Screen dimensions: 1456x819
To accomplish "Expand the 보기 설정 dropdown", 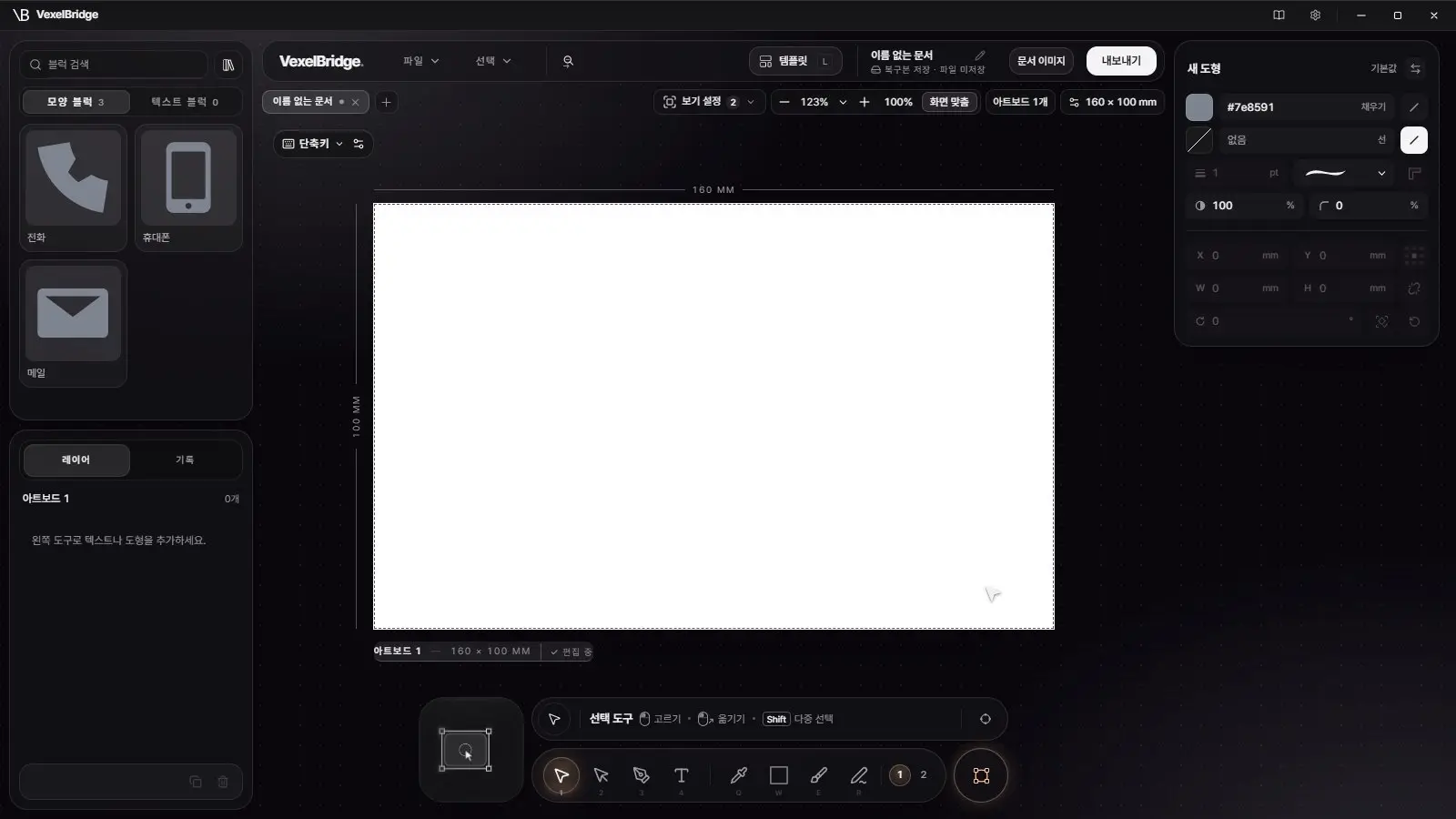I will pyautogui.click(x=709, y=102).
